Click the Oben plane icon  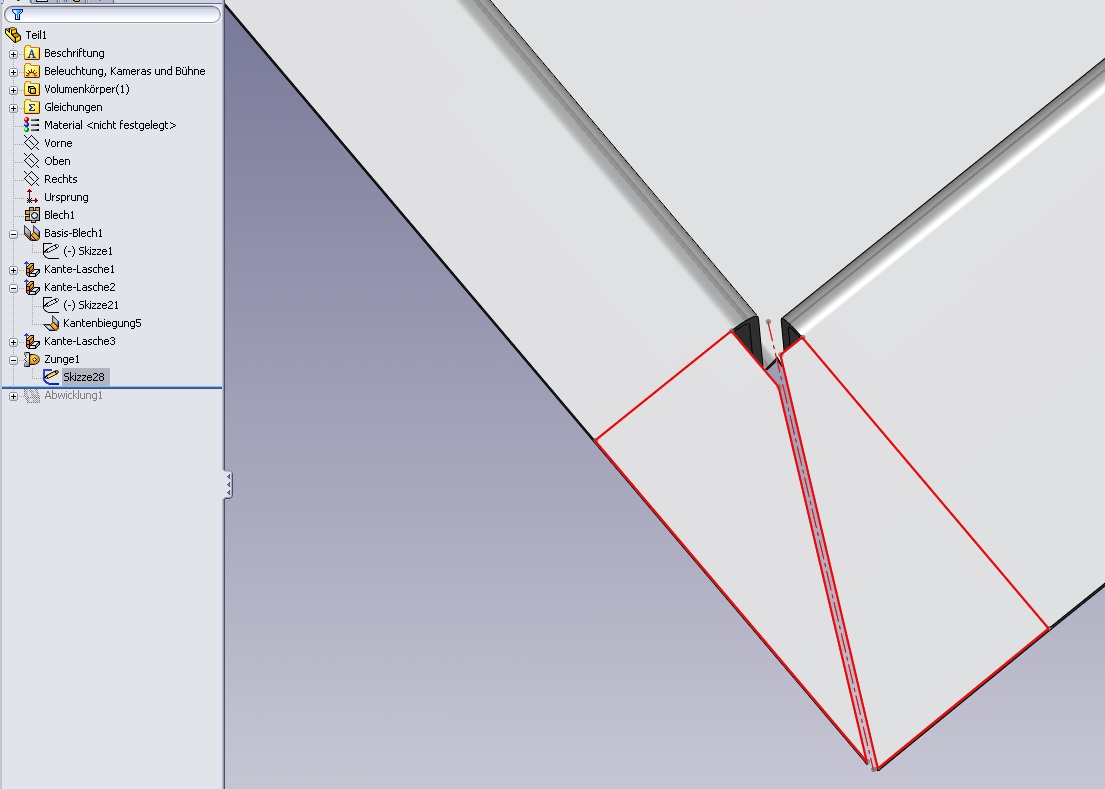(x=32, y=161)
